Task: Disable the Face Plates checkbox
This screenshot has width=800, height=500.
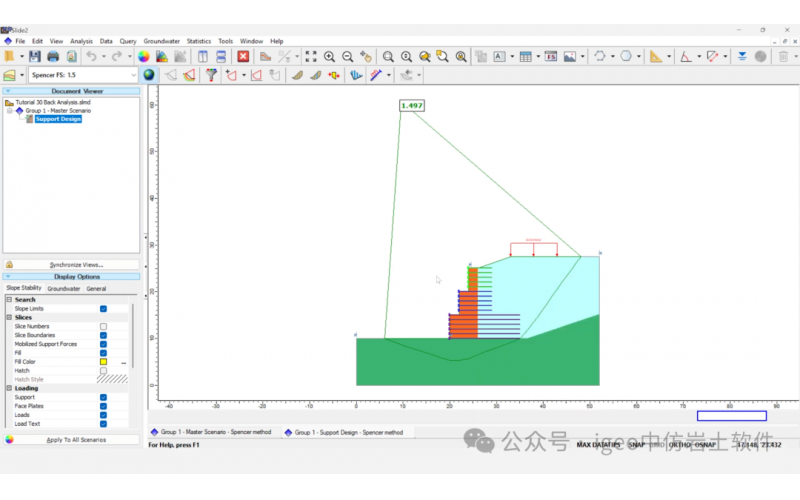Action: (103, 406)
